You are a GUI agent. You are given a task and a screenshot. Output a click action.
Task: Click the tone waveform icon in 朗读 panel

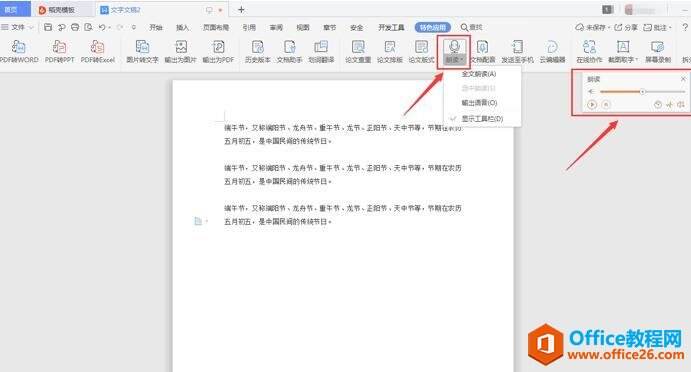[x=669, y=104]
